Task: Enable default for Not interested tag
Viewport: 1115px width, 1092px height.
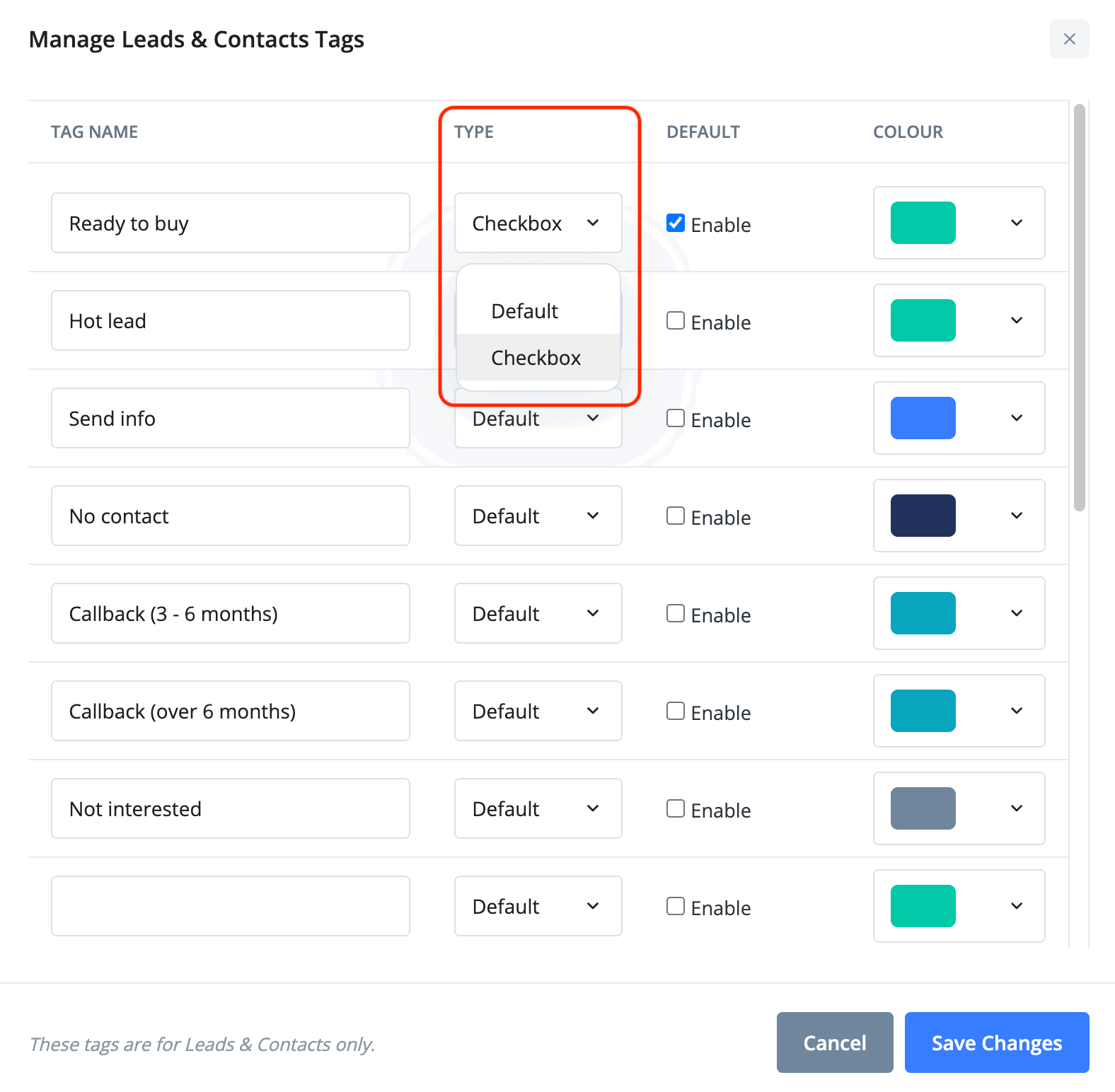Action: pyautogui.click(x=676, y=809)
